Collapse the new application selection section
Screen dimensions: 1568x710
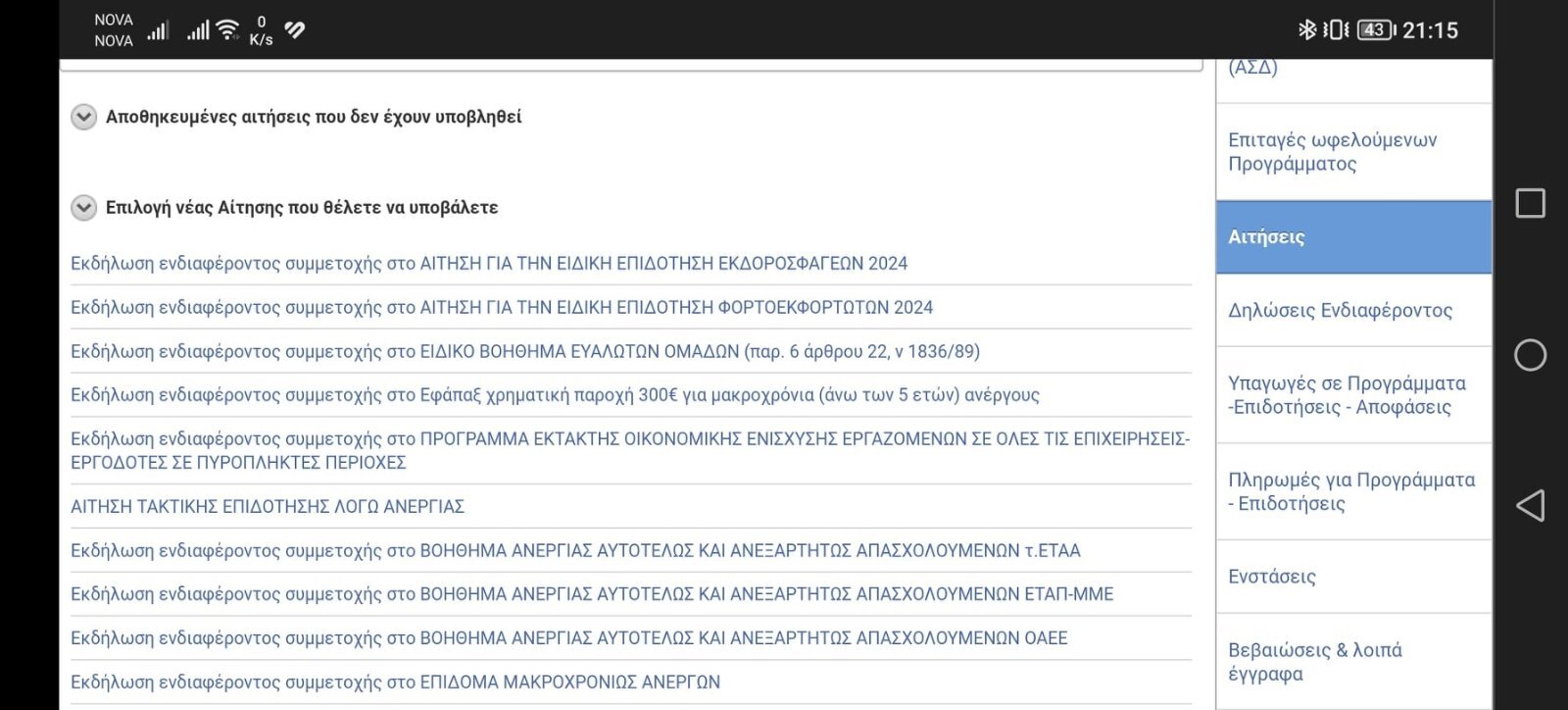(x=84, y=208)
